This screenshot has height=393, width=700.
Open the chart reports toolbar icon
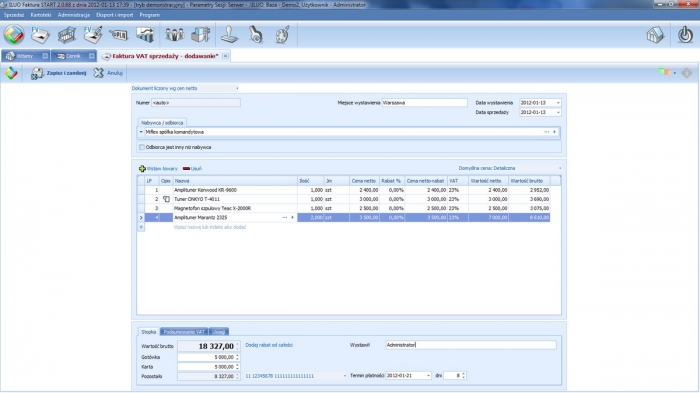click(x=145, y=35)
